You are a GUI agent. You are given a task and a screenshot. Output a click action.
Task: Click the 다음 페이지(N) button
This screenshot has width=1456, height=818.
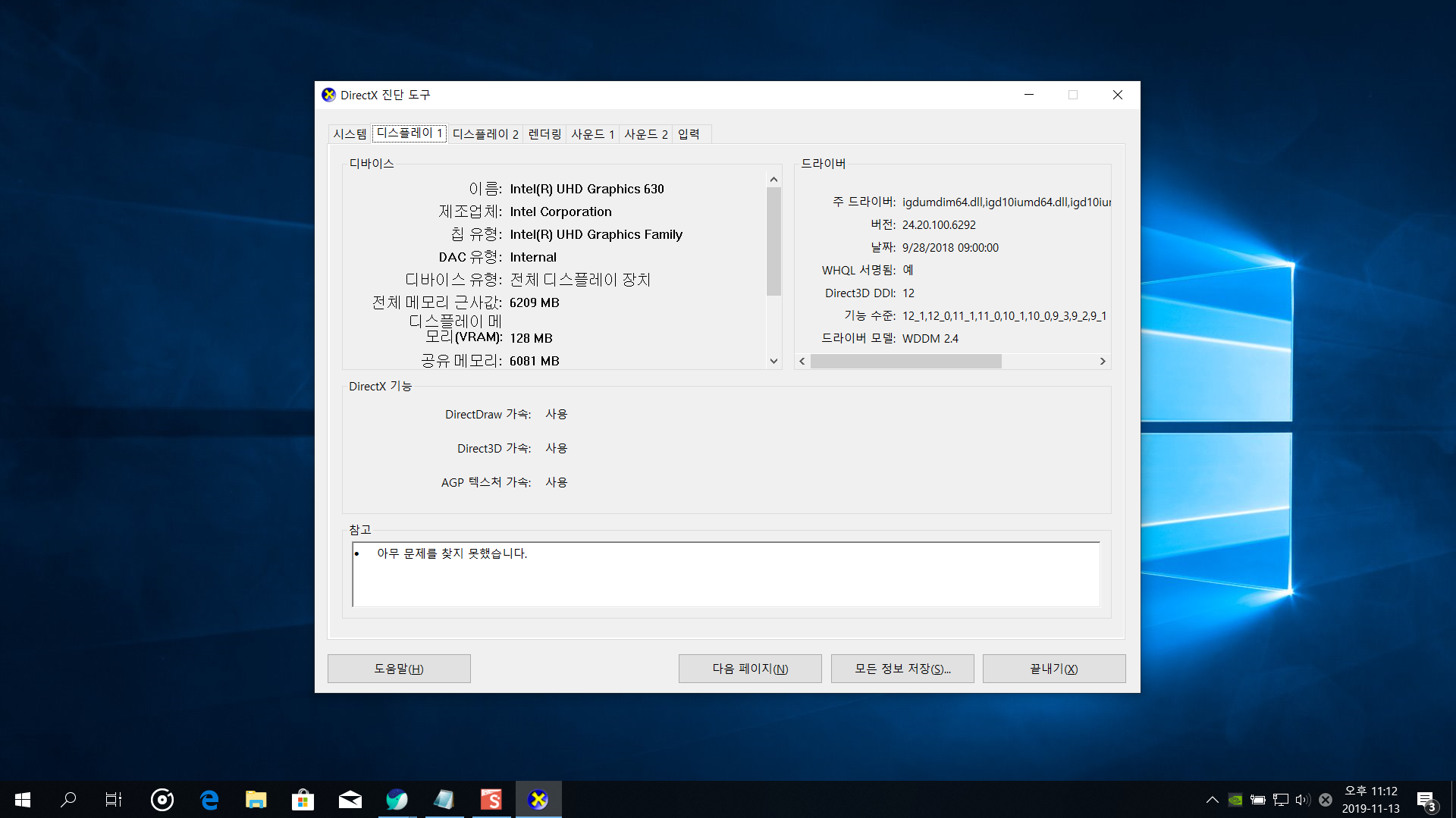pyautogui.click(x=750, y=669)
